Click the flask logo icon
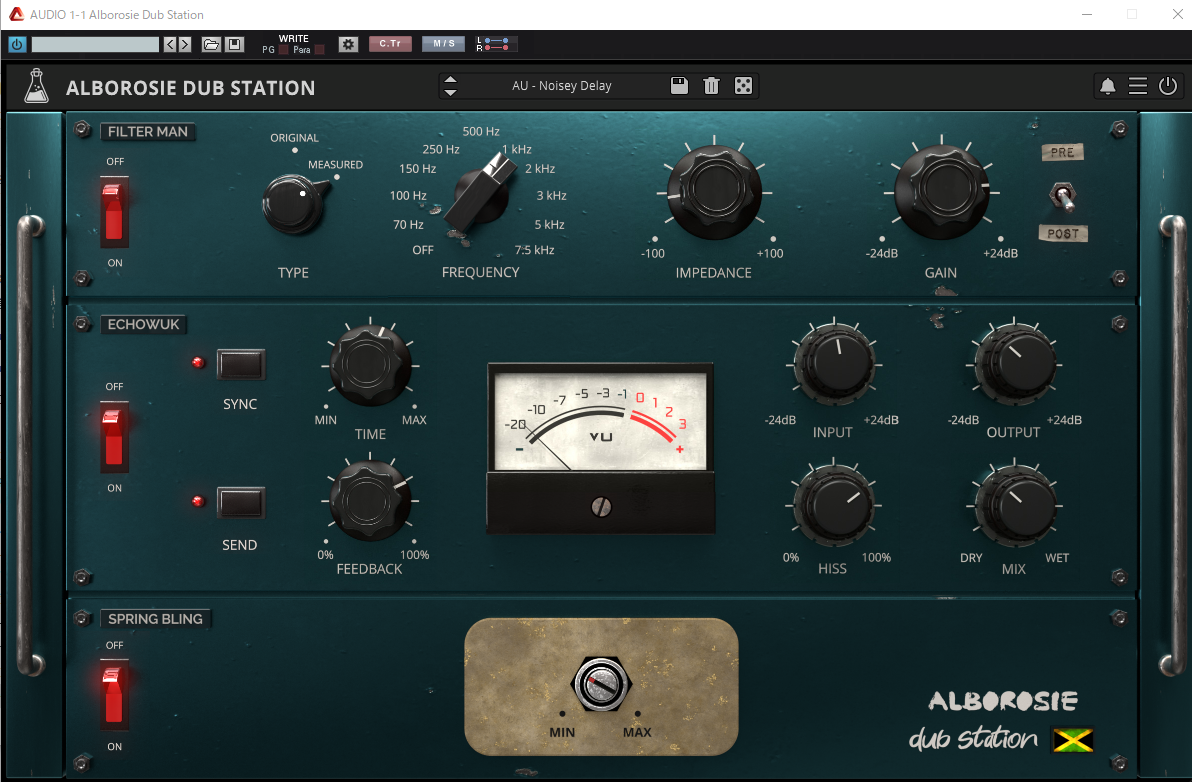 coord(36,86)
